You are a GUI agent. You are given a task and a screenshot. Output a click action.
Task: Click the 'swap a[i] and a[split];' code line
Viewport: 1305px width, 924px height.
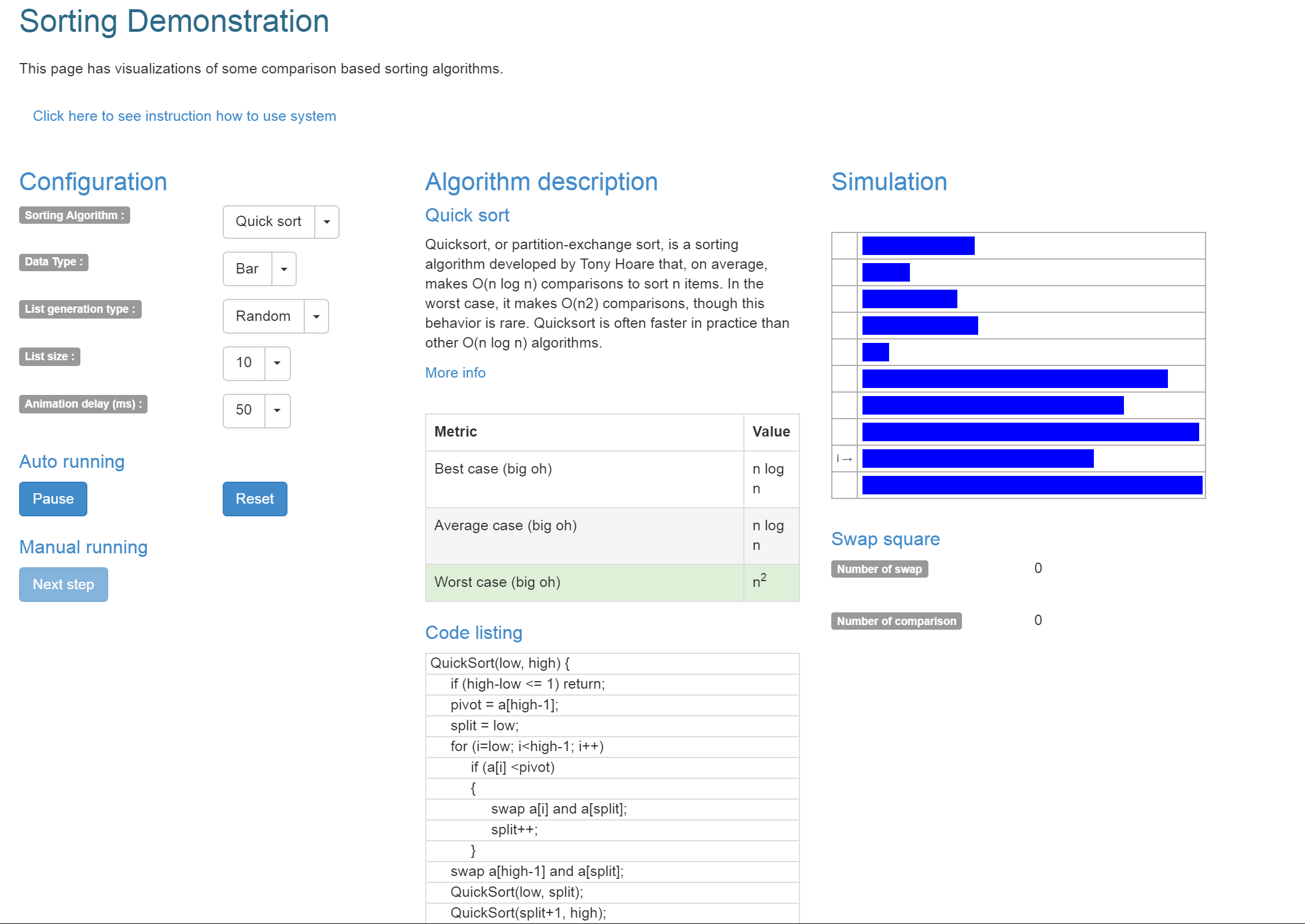pyautogui.click(x=559, y=809)
